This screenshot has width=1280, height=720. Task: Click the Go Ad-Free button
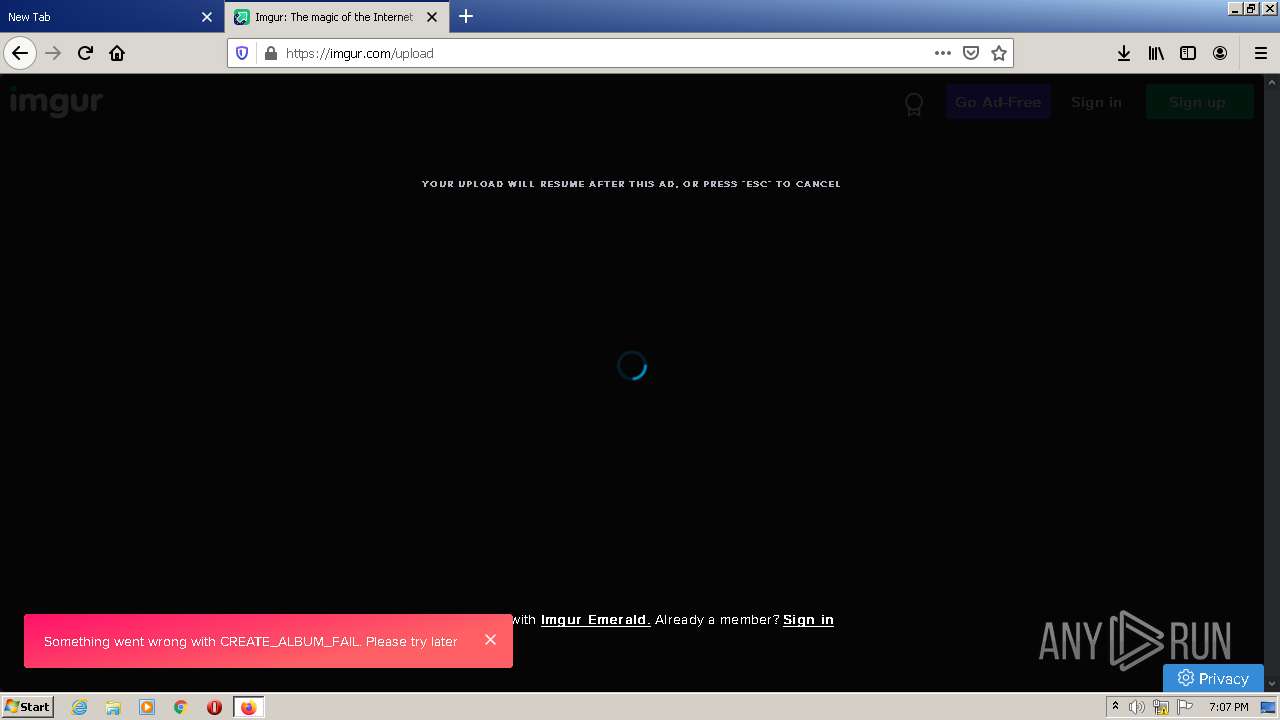point(998,102)
